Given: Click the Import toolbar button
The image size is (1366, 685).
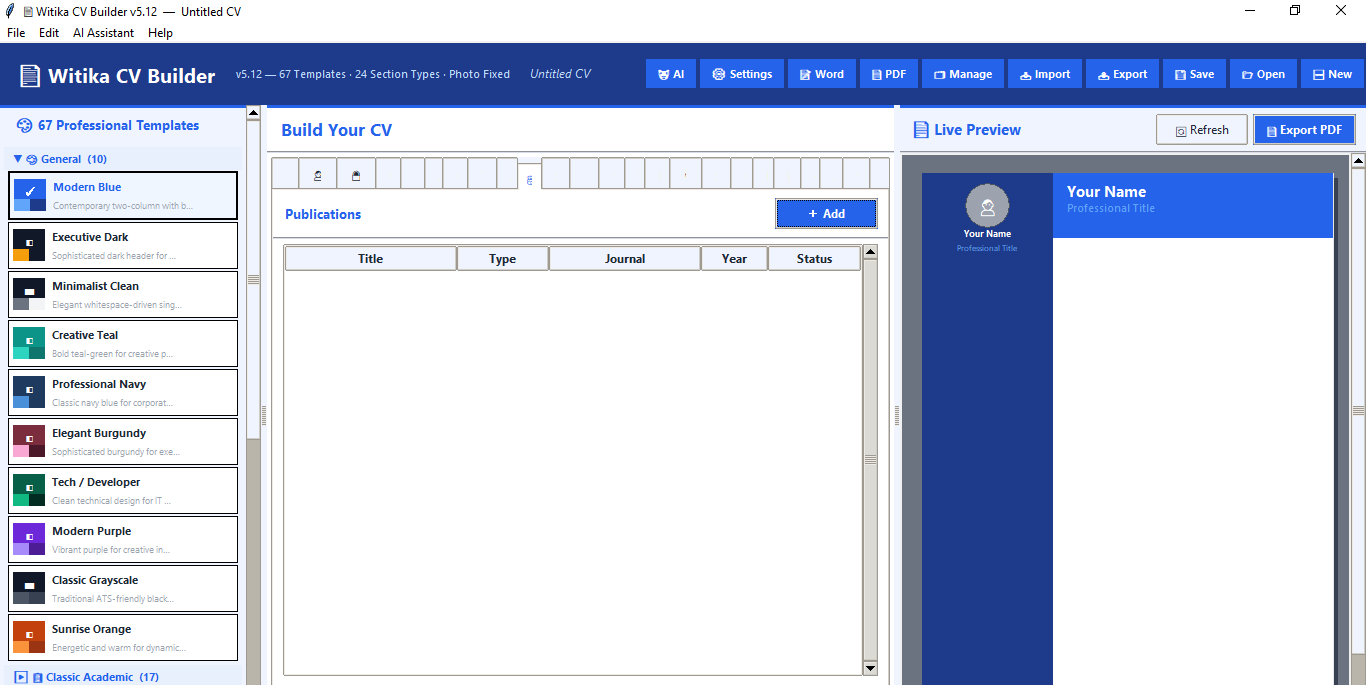Looking at the screenshot, I should pyautogui.click(x=1045, y=74).
